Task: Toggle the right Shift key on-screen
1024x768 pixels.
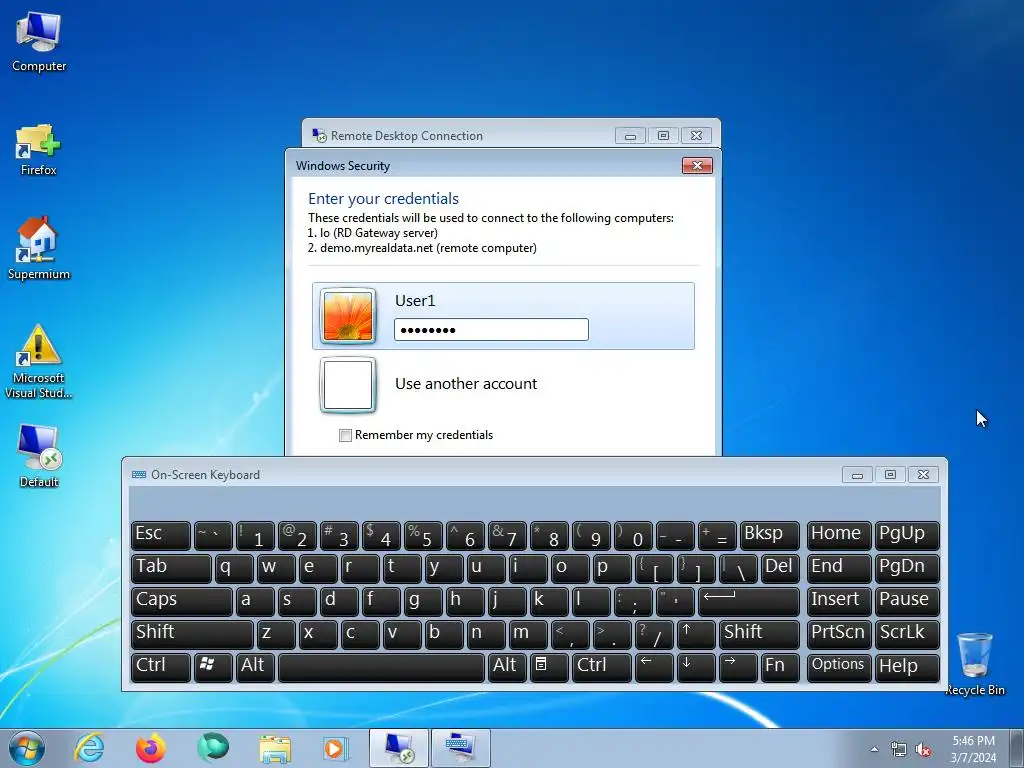Action: coord(759,634)
